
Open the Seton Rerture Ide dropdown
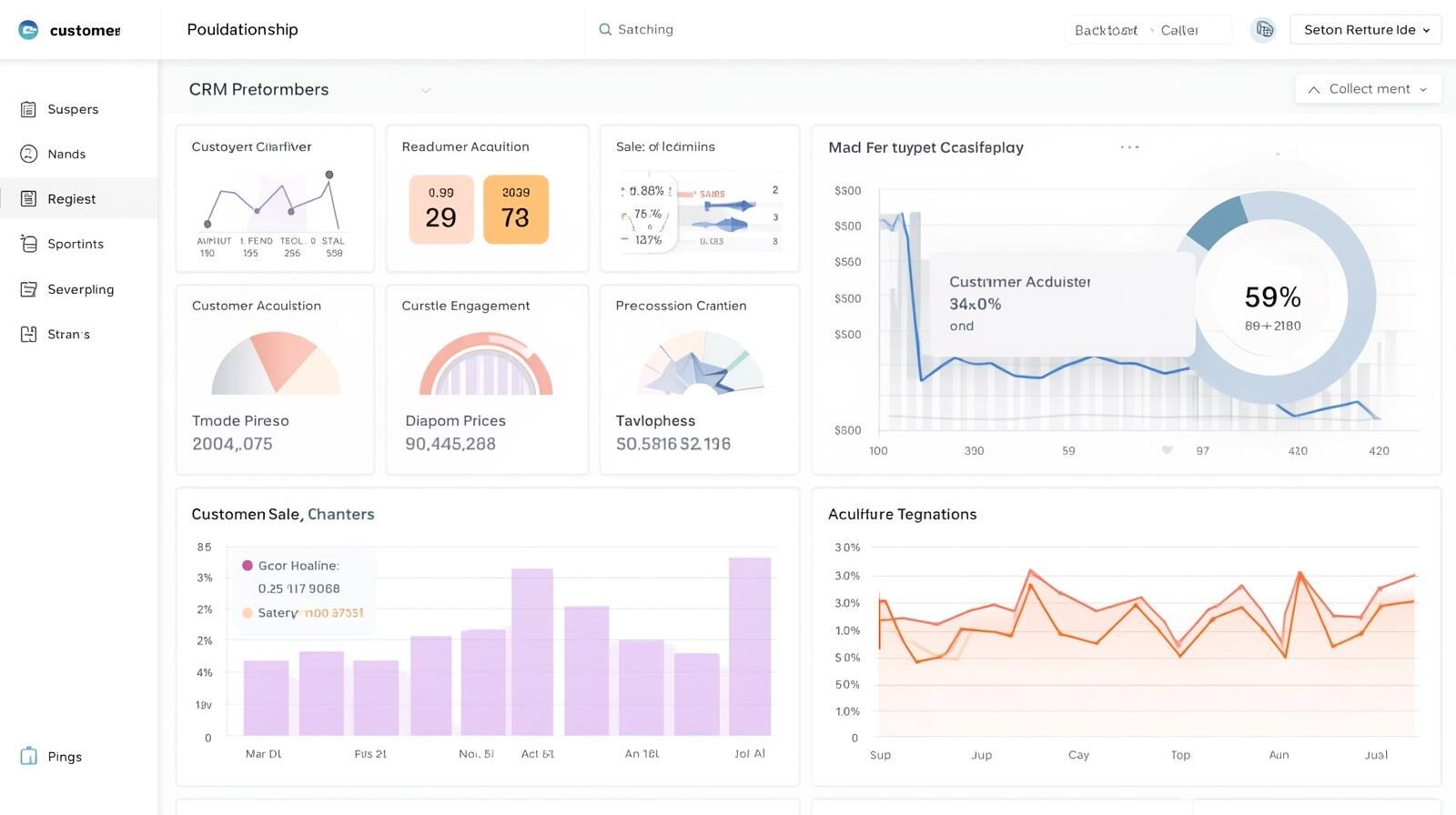coord(1366,29)
